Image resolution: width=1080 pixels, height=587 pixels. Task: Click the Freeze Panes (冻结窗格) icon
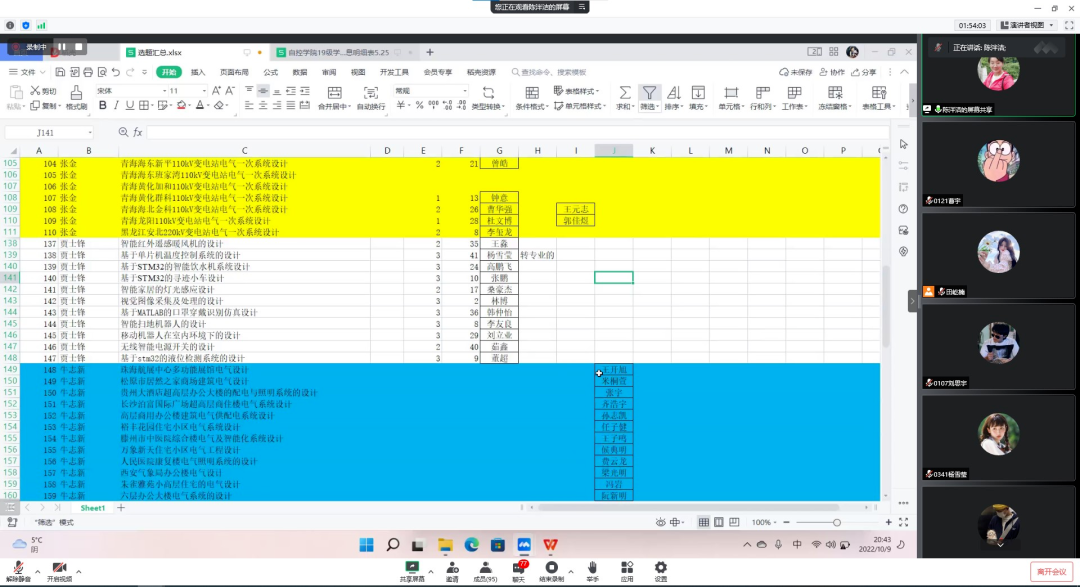coord(834,92)
